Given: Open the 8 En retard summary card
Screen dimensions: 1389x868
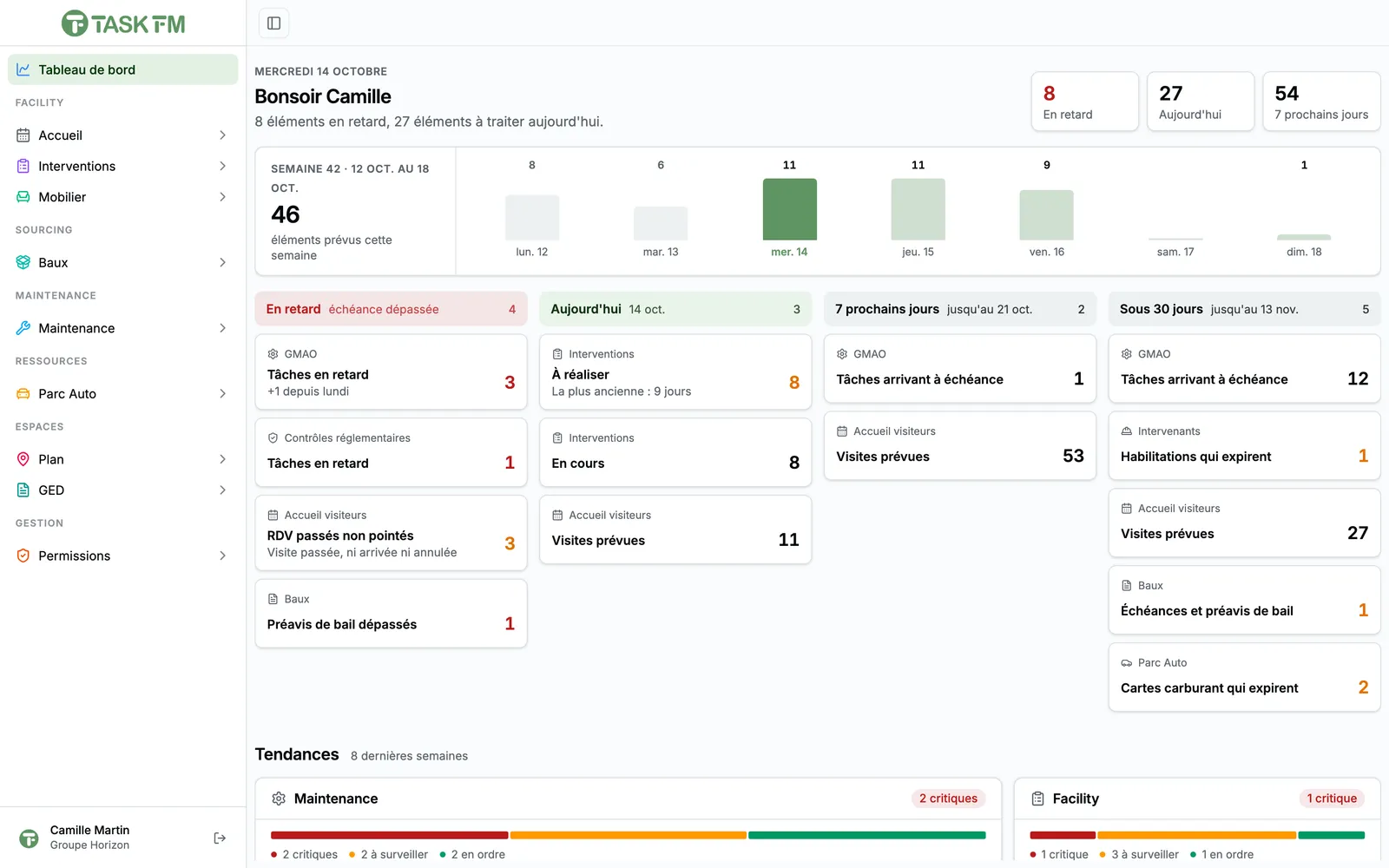Looking at the screenshot, I should pos(1084,102).
